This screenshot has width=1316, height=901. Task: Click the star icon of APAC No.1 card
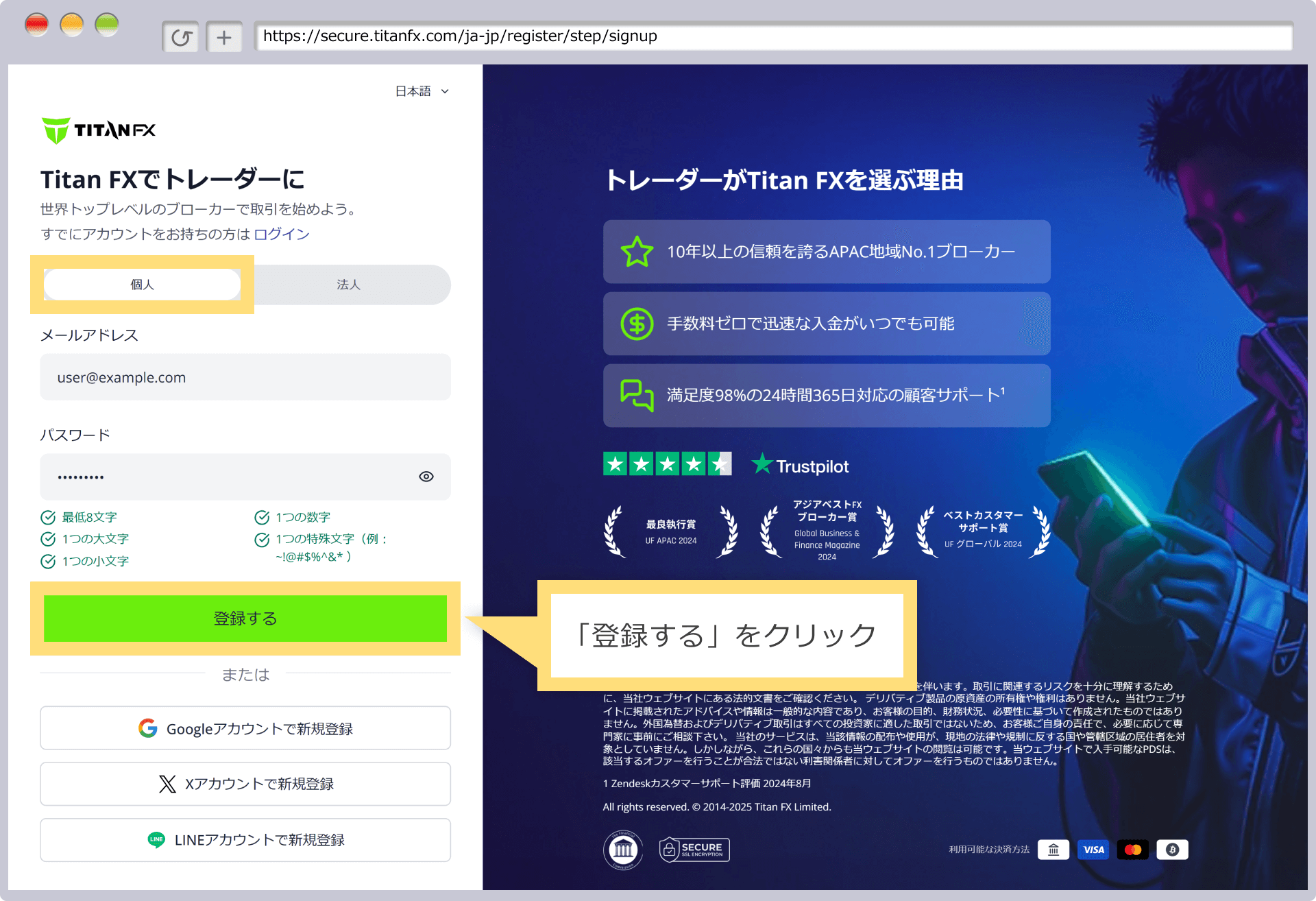pyautogui.click(x=637, y=252)
